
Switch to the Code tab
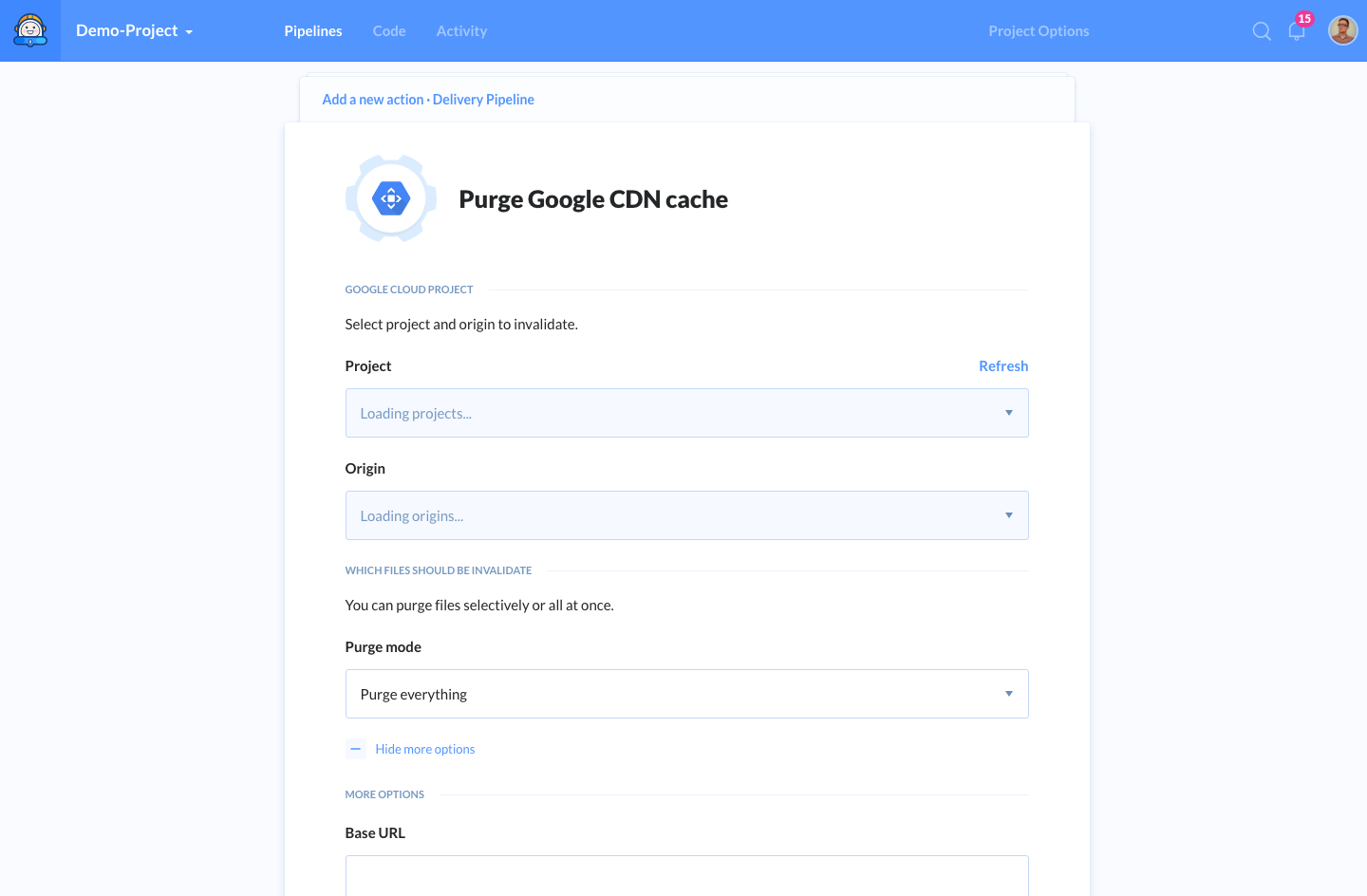(x=389, y=30)
